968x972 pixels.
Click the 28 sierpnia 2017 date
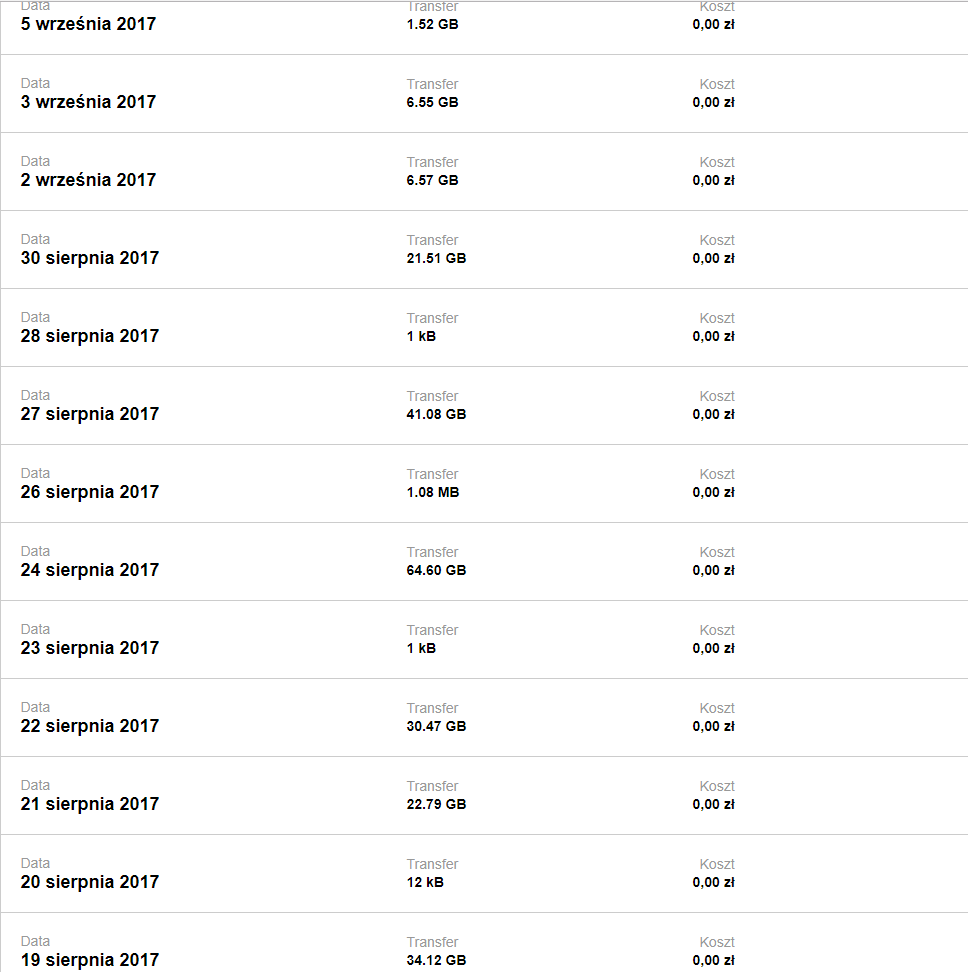[90, 336]
